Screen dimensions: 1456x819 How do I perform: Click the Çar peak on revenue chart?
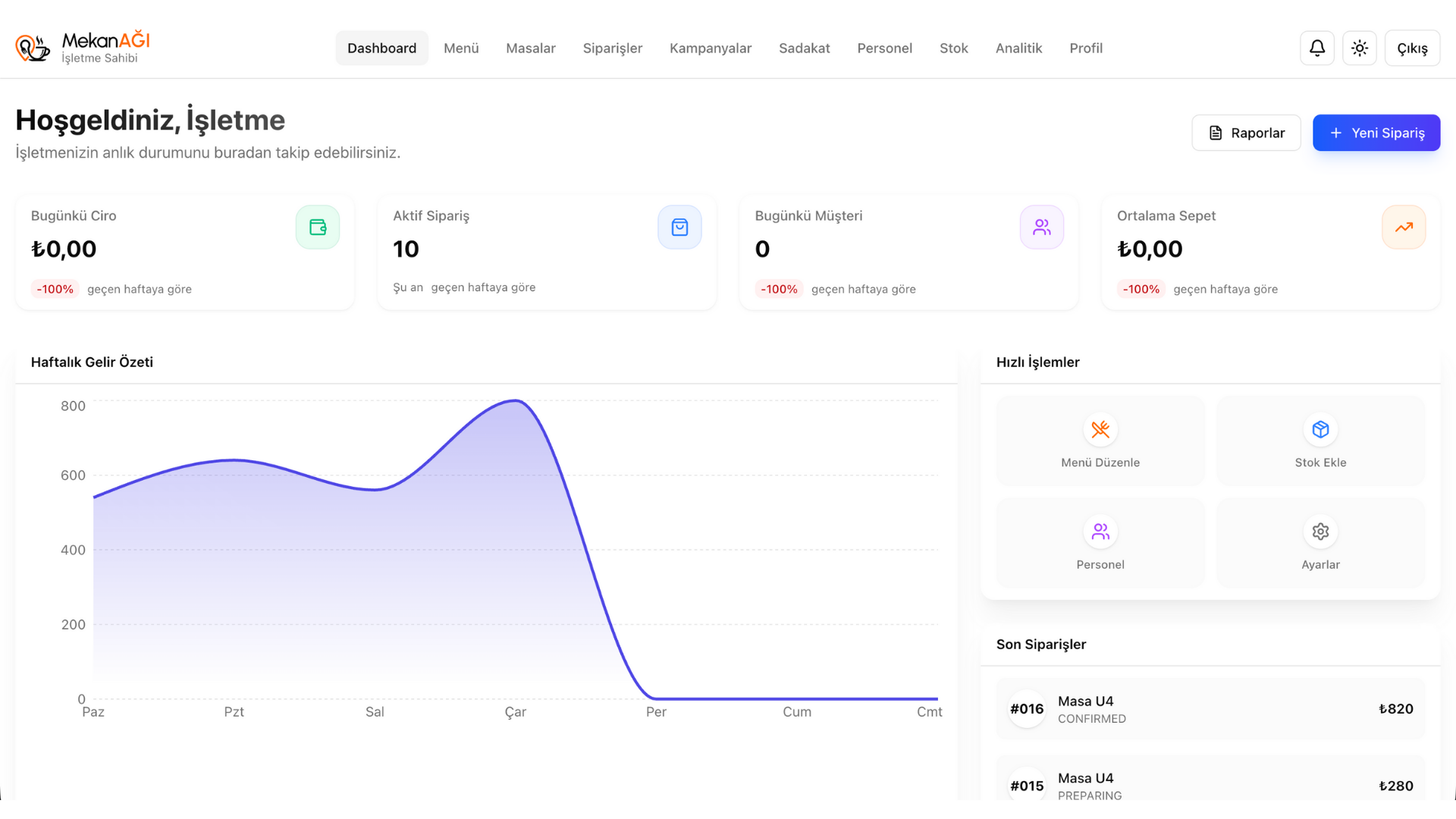516,401
